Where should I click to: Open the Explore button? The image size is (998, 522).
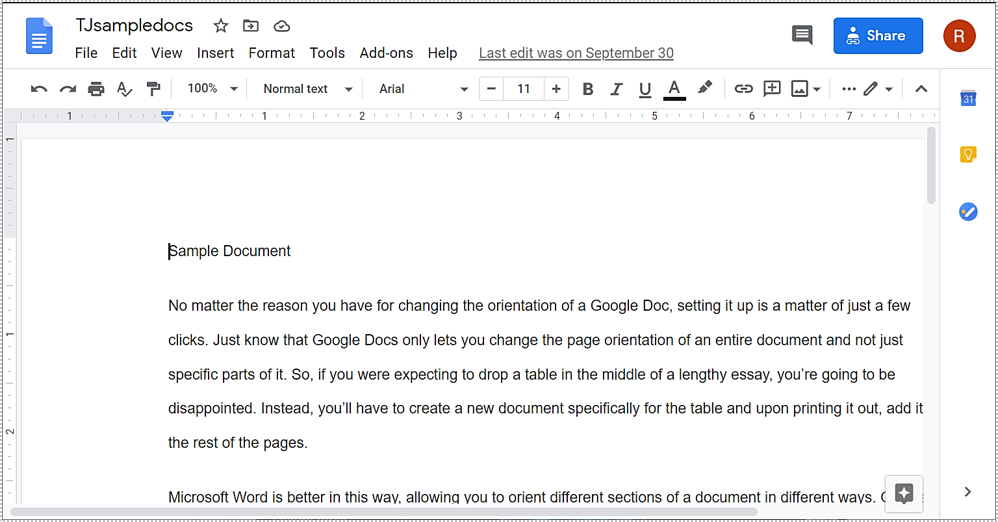point(904,493)
